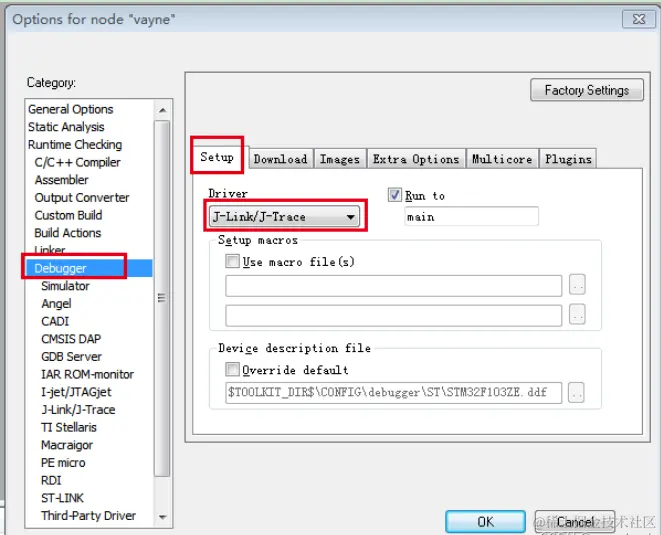
Task: Select PE micro category
Action: click(63, 463)
